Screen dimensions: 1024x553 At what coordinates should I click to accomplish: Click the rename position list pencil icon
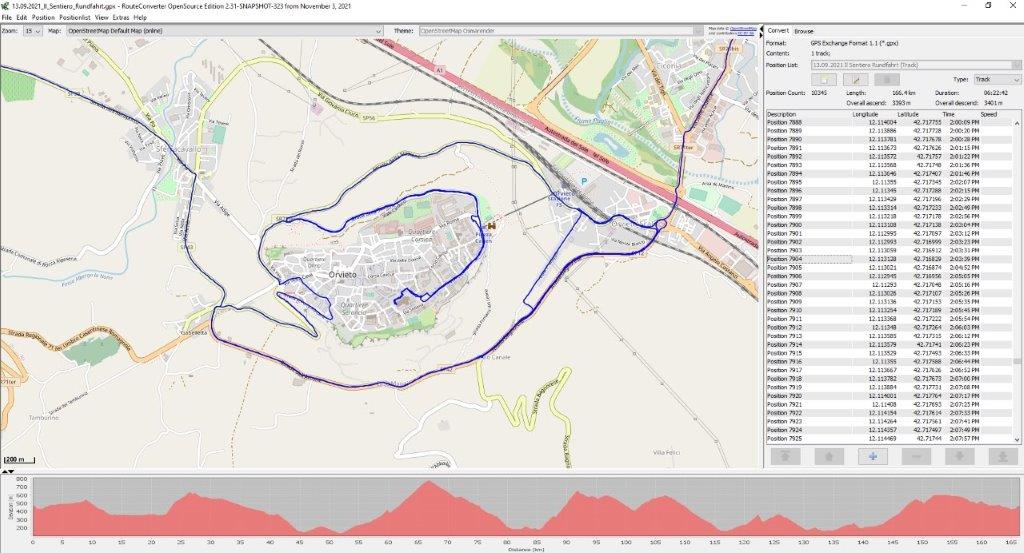tap(855, 79)
